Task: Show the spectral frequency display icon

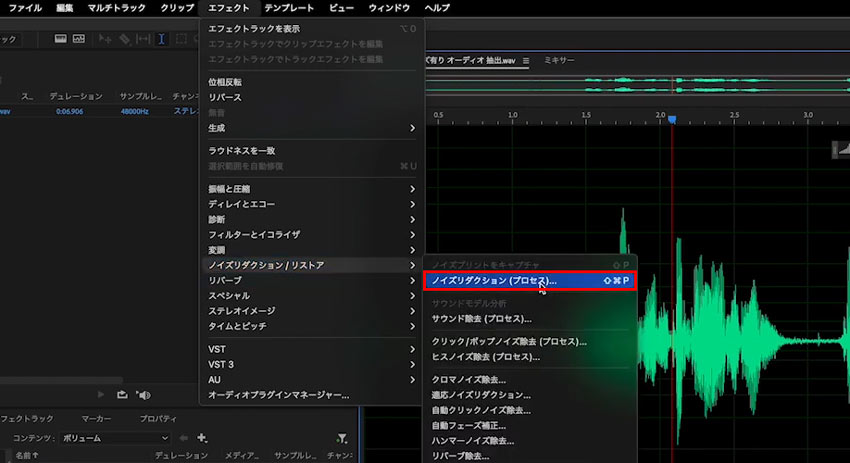Action: point(61,39)
